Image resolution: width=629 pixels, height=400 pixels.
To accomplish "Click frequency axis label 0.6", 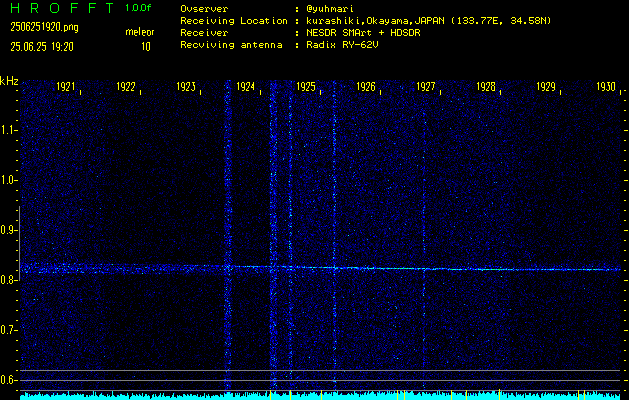I will pos(9,380).
